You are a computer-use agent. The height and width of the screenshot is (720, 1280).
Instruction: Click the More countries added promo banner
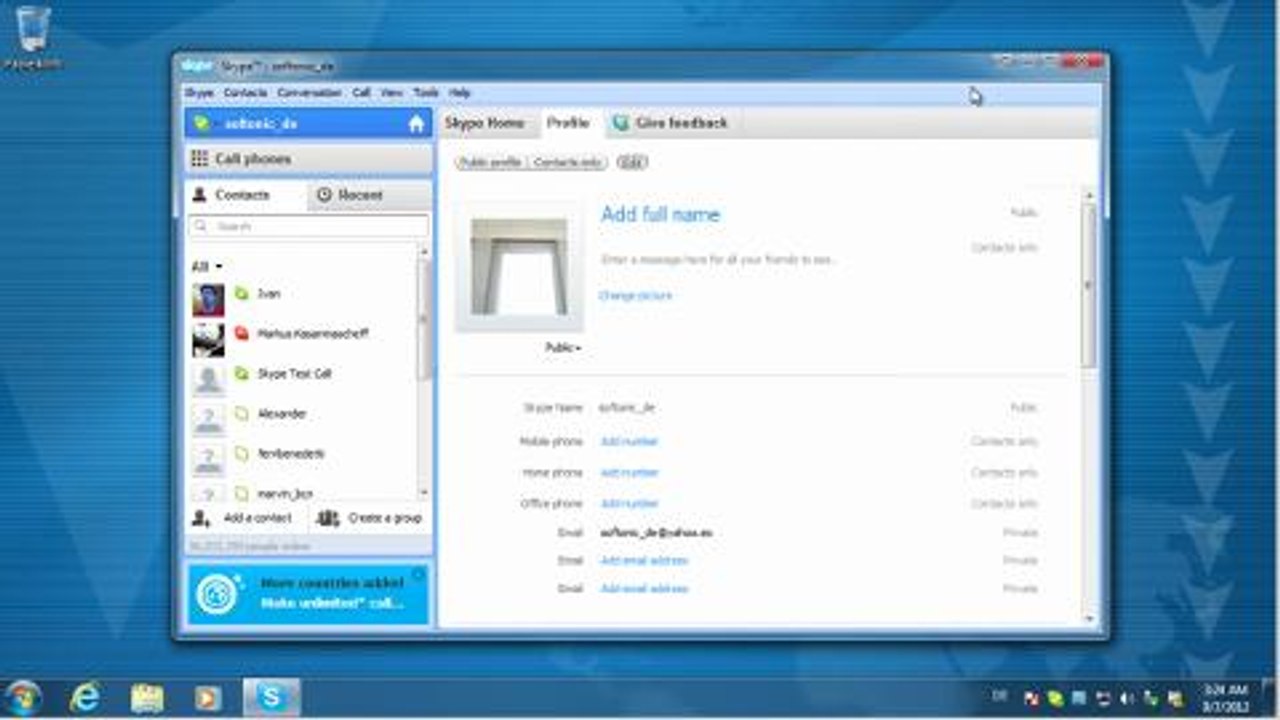309,594
